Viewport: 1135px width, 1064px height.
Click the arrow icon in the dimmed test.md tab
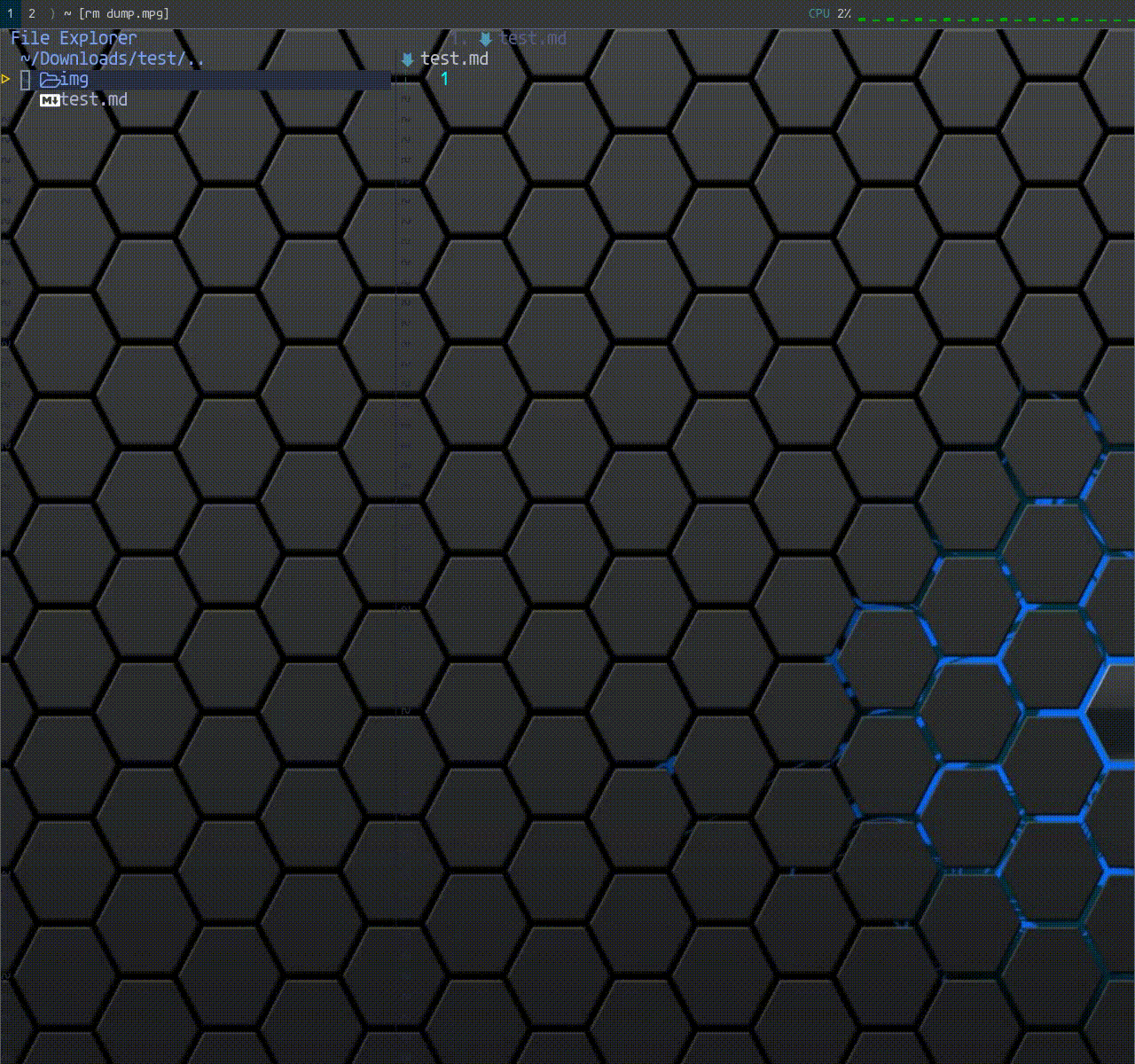coord(485,39)
